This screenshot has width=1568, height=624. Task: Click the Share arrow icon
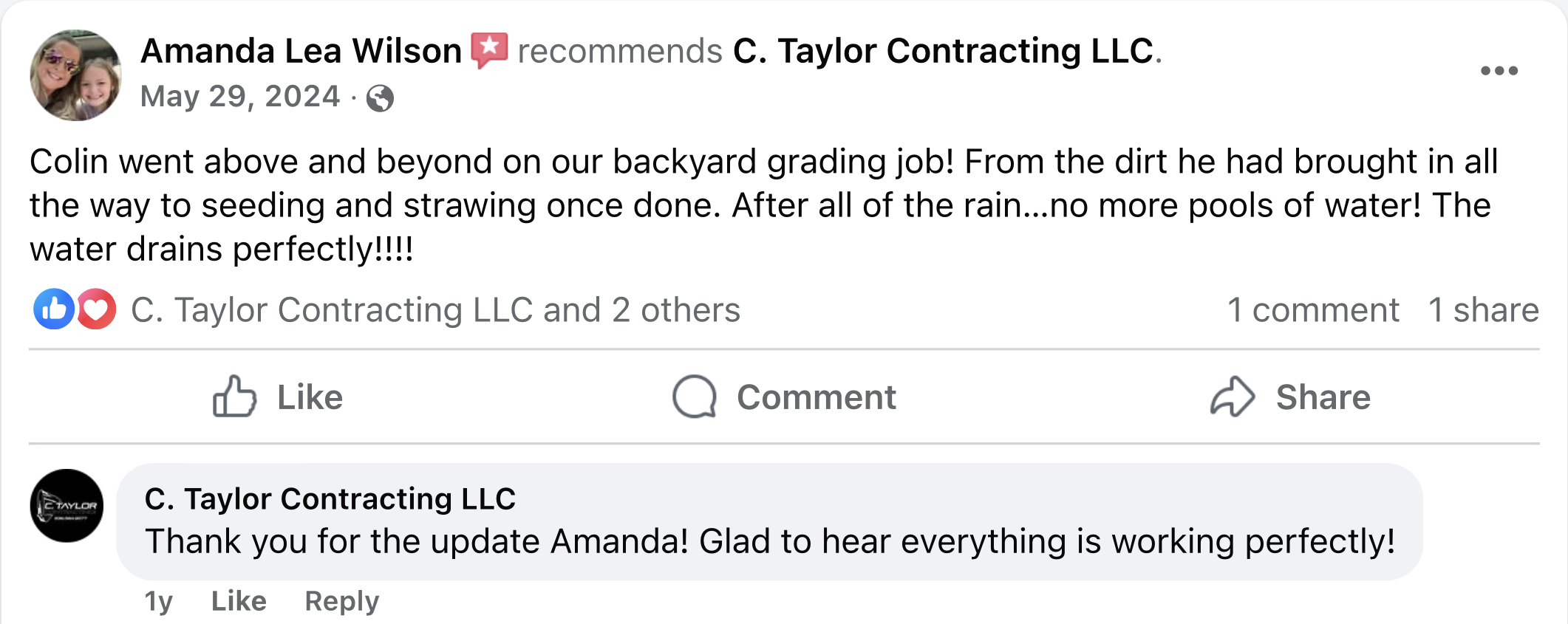pos(1233,397)
